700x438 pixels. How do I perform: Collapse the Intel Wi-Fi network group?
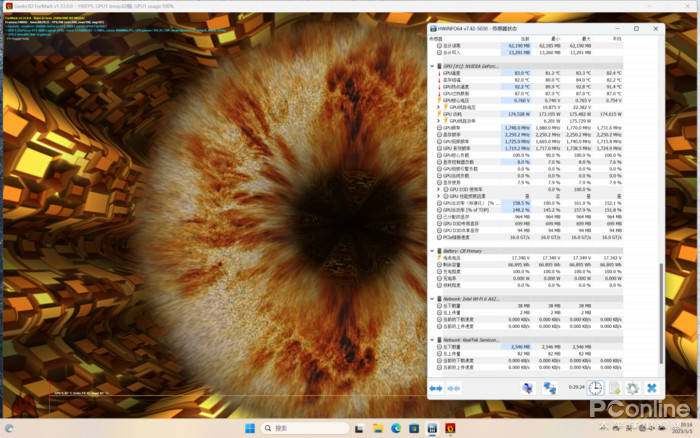(x=433, y=297)
